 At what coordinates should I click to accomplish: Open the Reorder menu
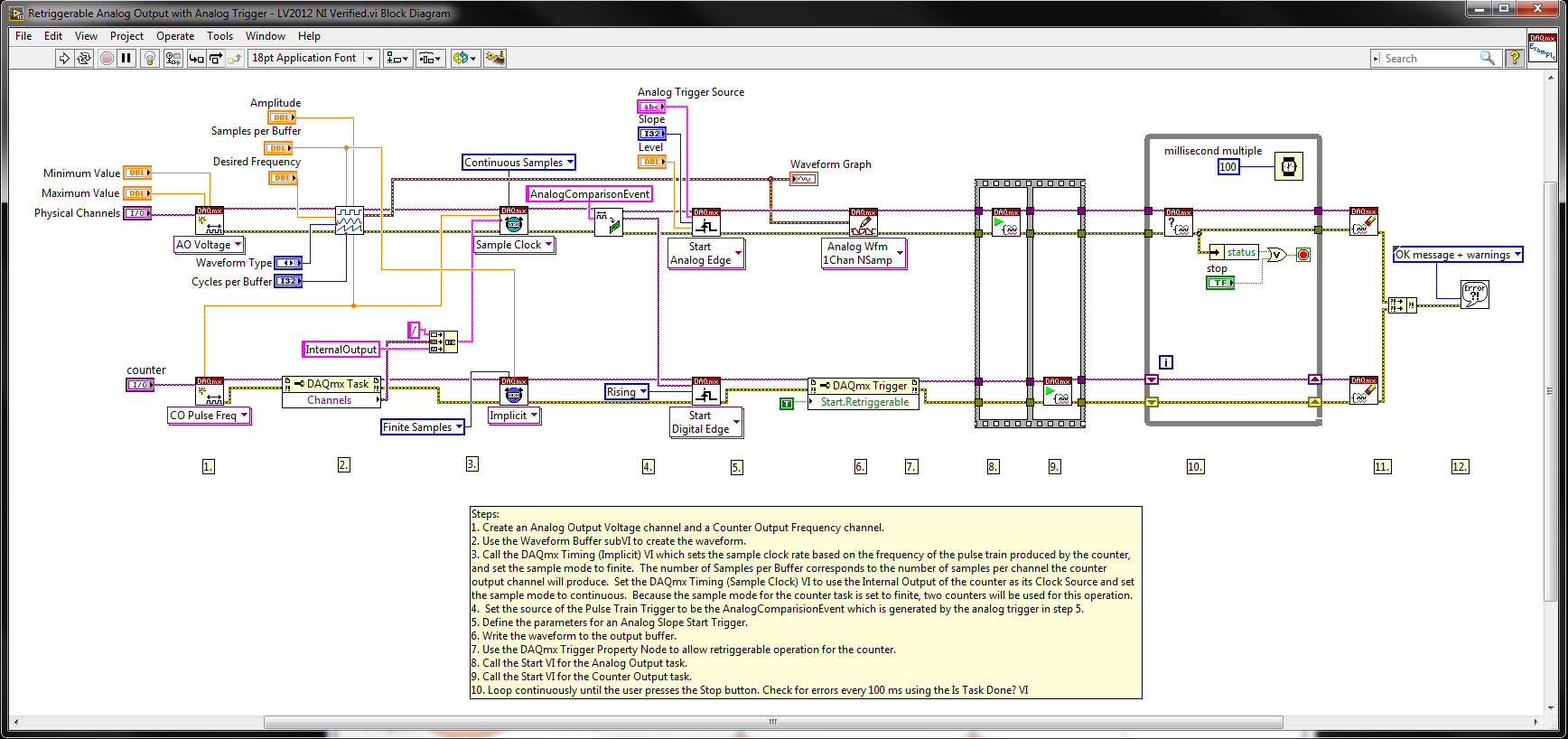[x=464, y=58]
